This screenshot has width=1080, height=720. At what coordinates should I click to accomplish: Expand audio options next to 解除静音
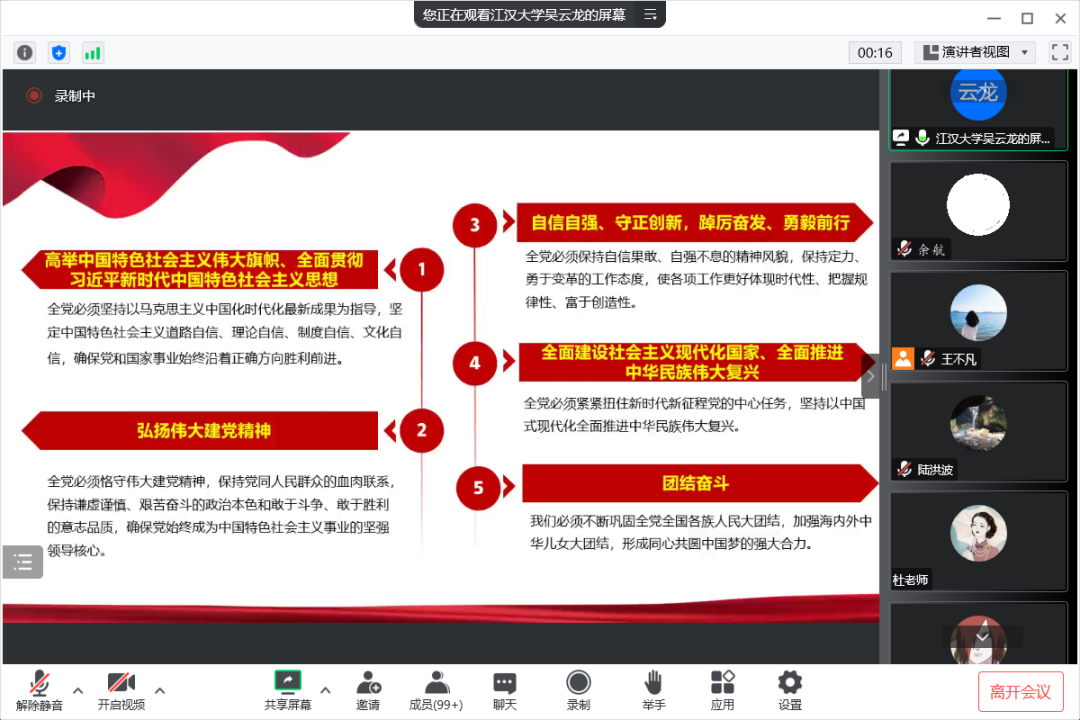click(78, 690)
